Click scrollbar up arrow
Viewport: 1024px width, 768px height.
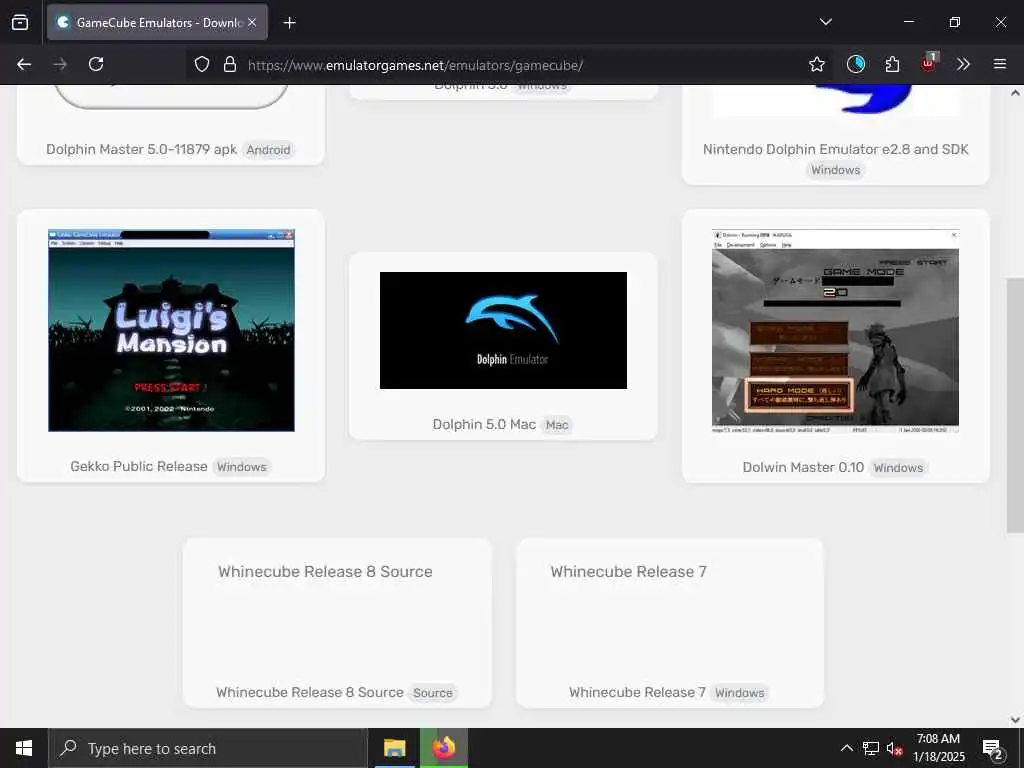tap(1015, 93)
